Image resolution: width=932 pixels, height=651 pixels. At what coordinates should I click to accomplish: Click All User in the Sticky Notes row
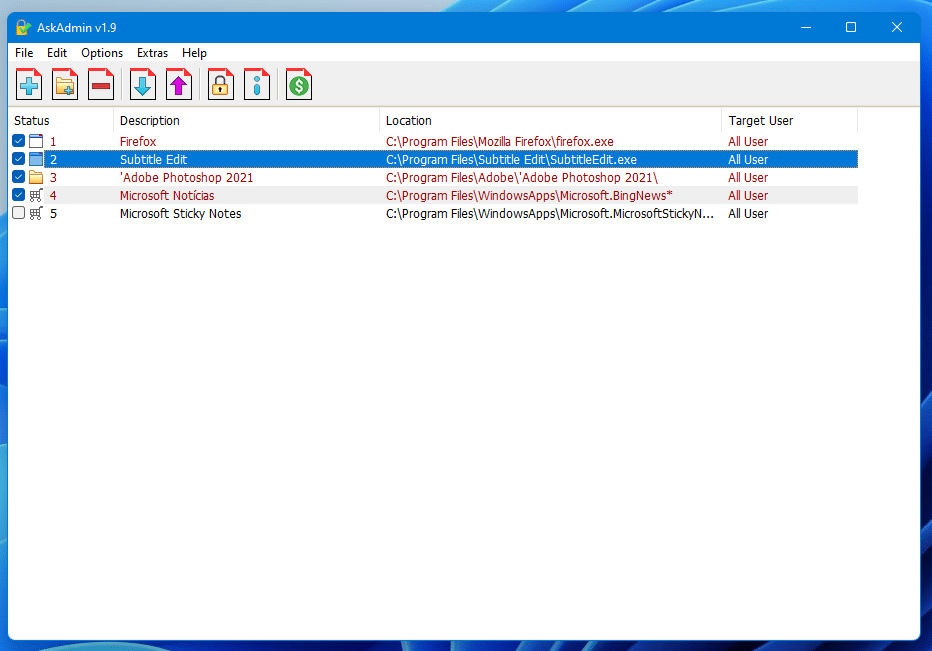748,213
